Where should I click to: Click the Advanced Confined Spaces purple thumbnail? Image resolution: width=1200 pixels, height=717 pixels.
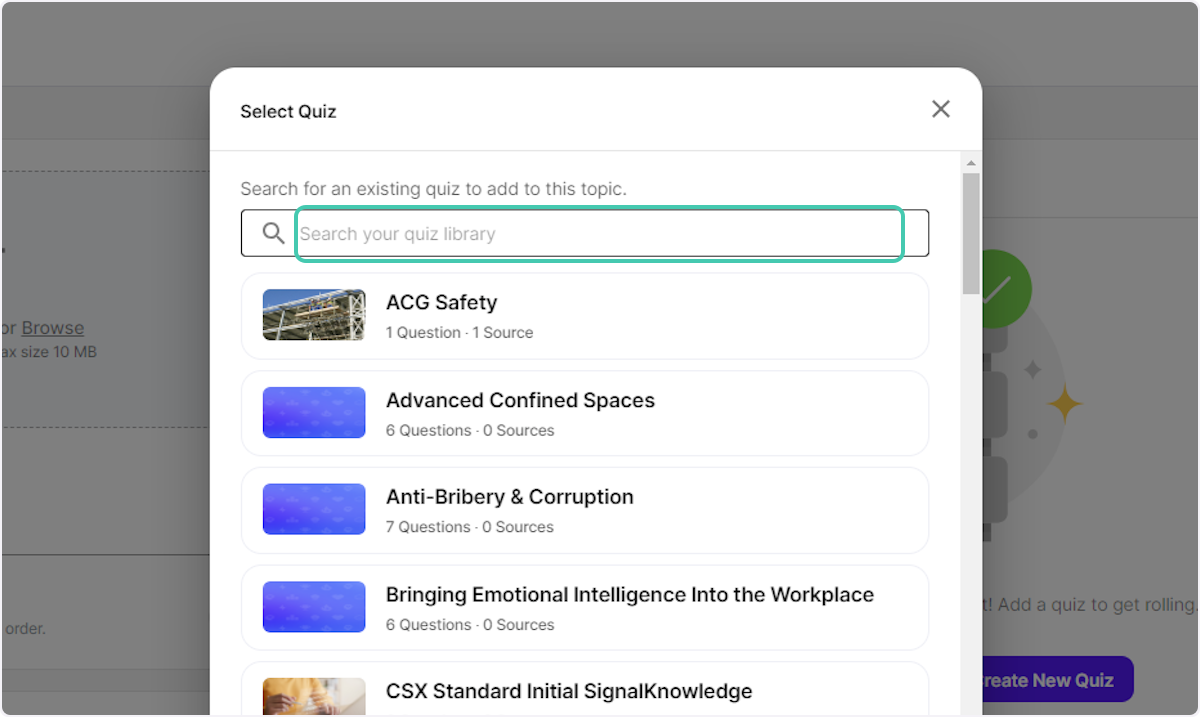click(313, 413)
